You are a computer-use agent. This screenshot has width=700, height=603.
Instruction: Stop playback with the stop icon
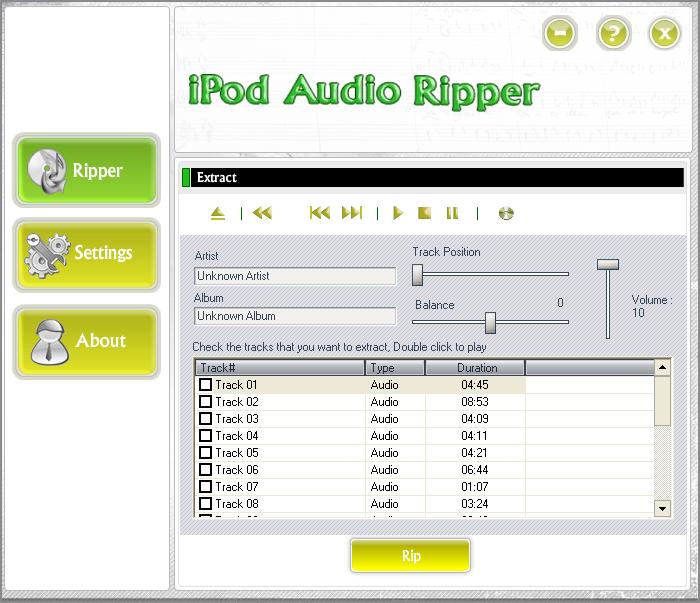click(425, 213)
